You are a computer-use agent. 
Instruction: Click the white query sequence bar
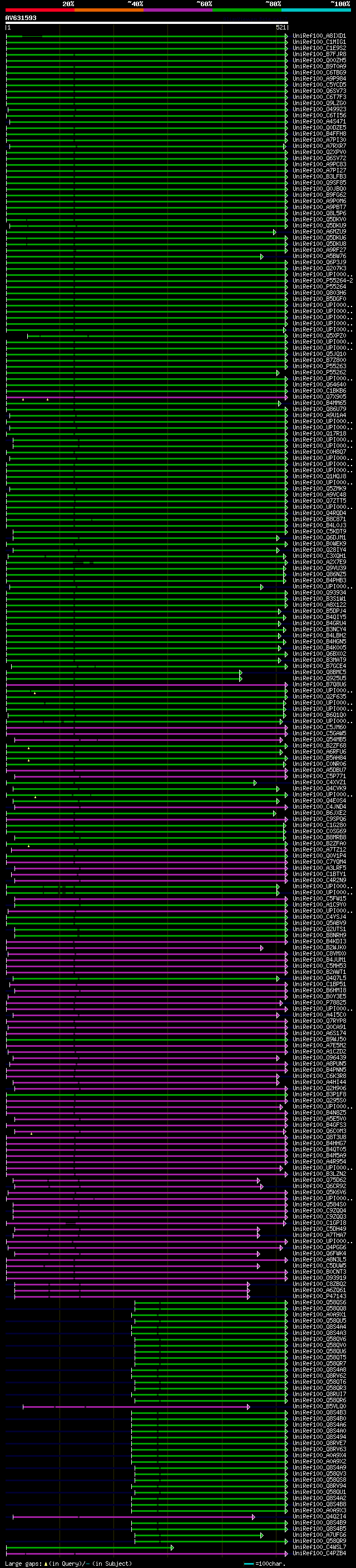tap(147, 23)
